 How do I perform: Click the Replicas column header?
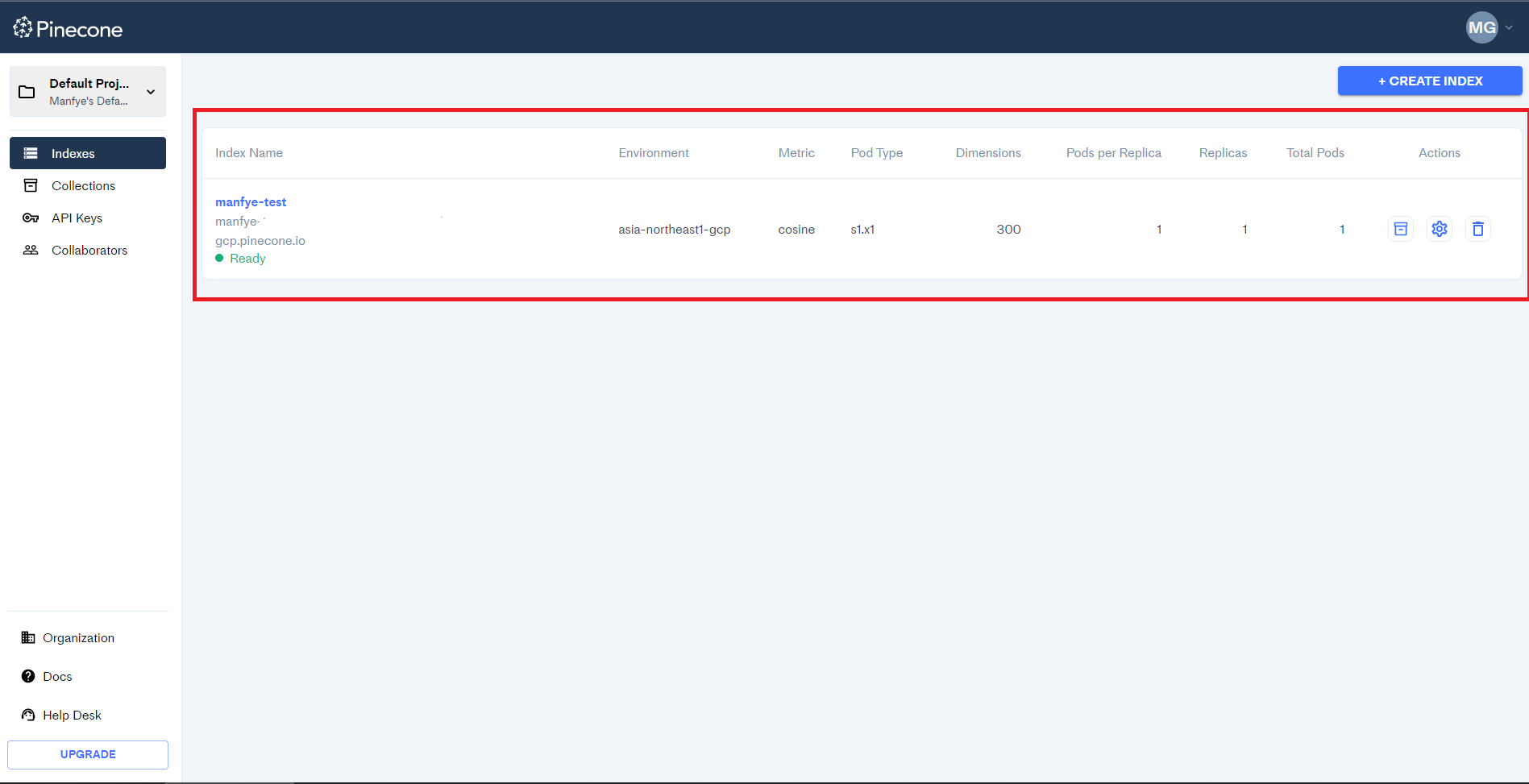pyautogui.click(x=1223, y=153)
